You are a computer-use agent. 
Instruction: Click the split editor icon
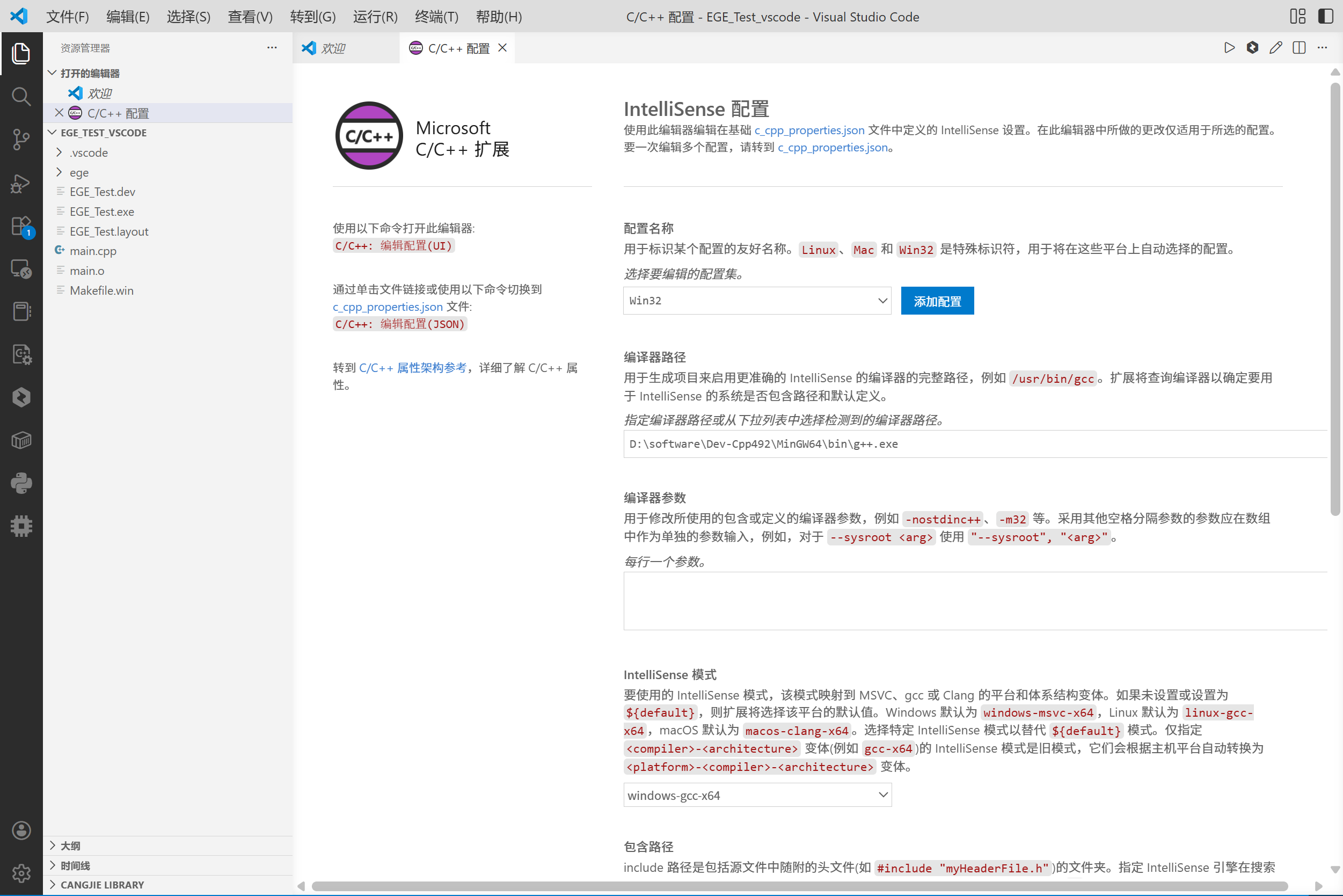tap(1299, 48)
